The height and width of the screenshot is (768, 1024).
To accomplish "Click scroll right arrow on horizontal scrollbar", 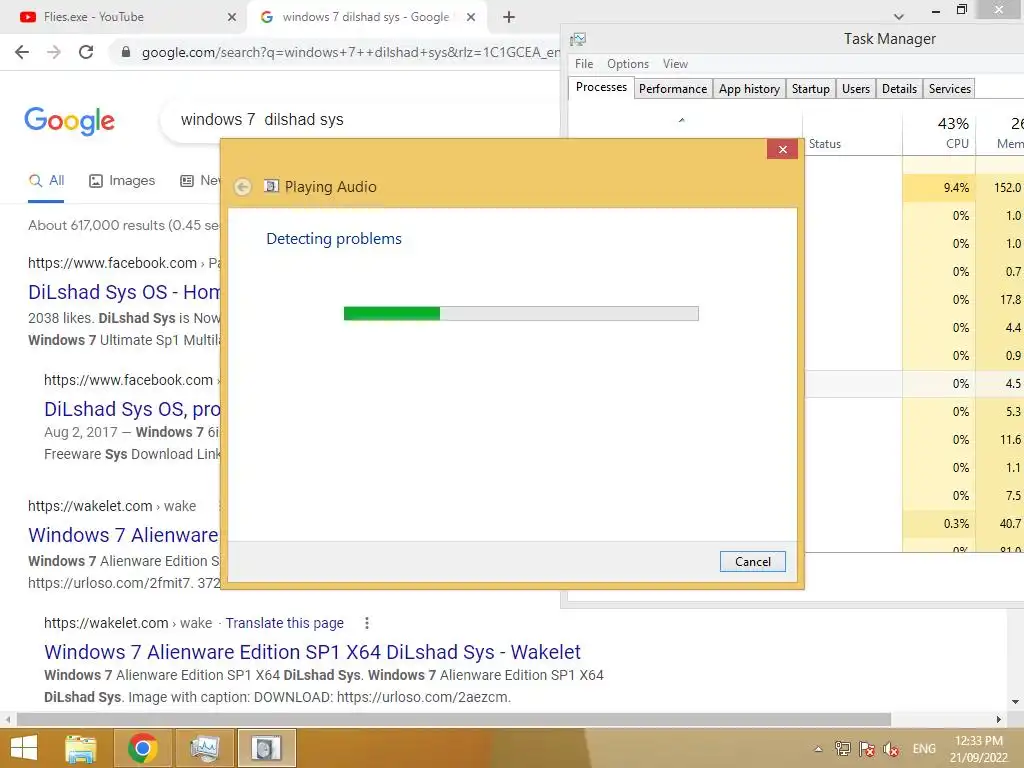I will [x=999, y=719].
